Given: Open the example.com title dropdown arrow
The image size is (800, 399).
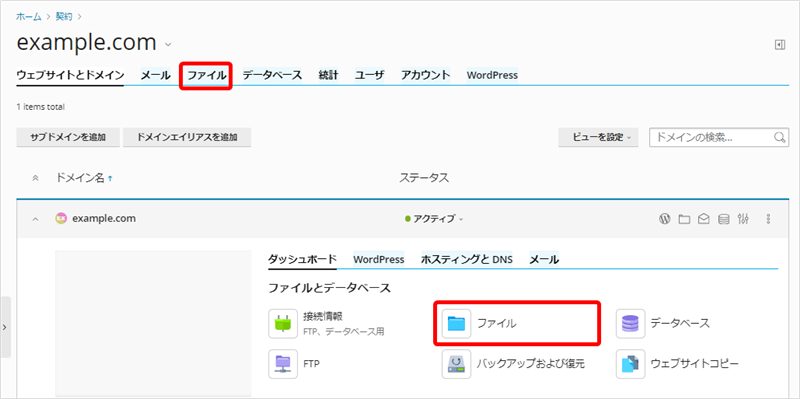Looking at the screenshot, I should (168, 45).
